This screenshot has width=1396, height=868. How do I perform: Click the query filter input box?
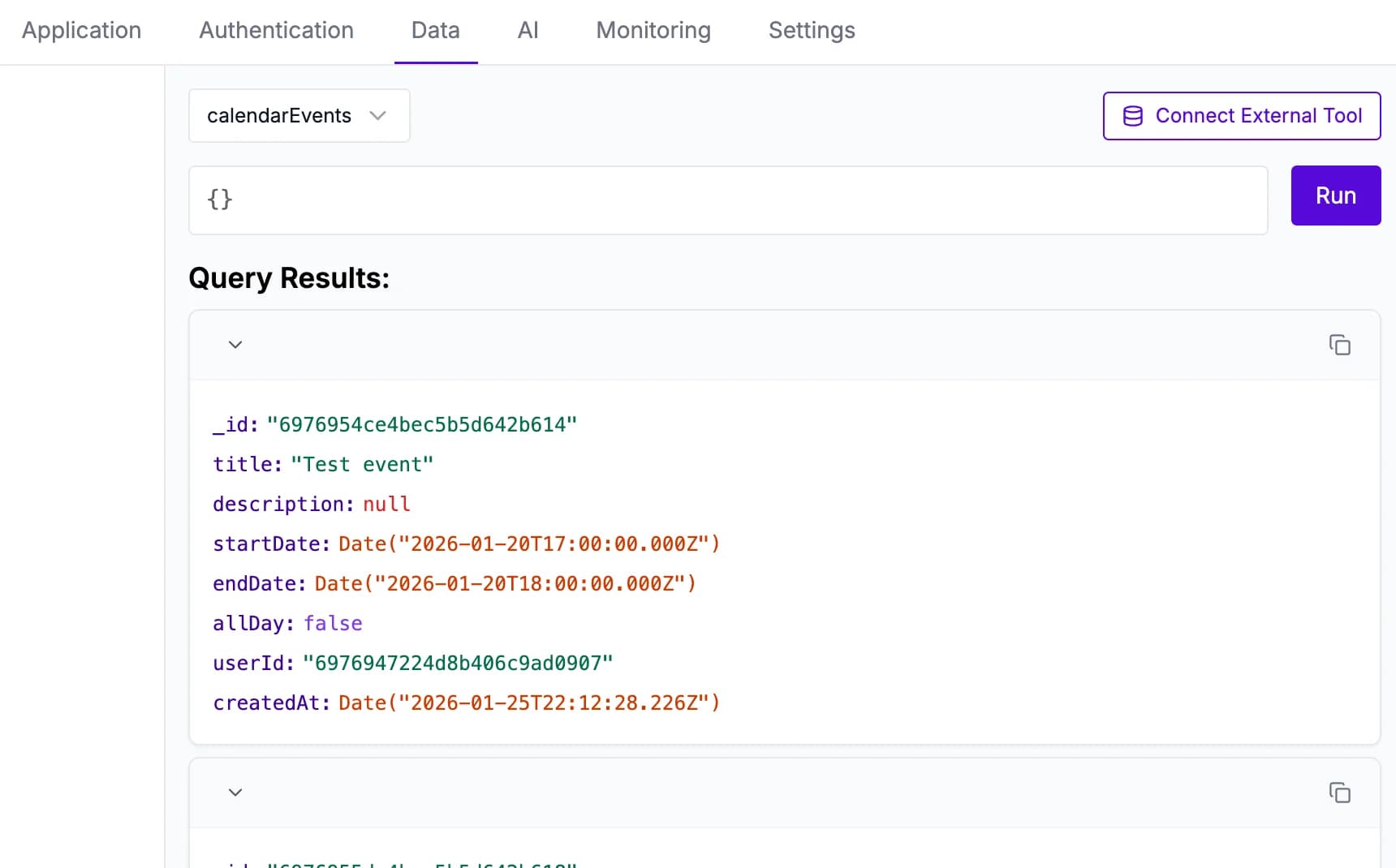coord(727,200)
